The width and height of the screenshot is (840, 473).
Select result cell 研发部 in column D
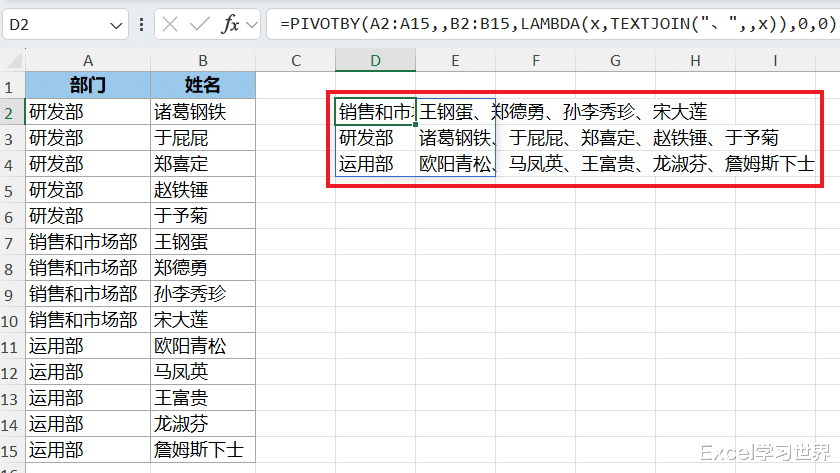376,138
